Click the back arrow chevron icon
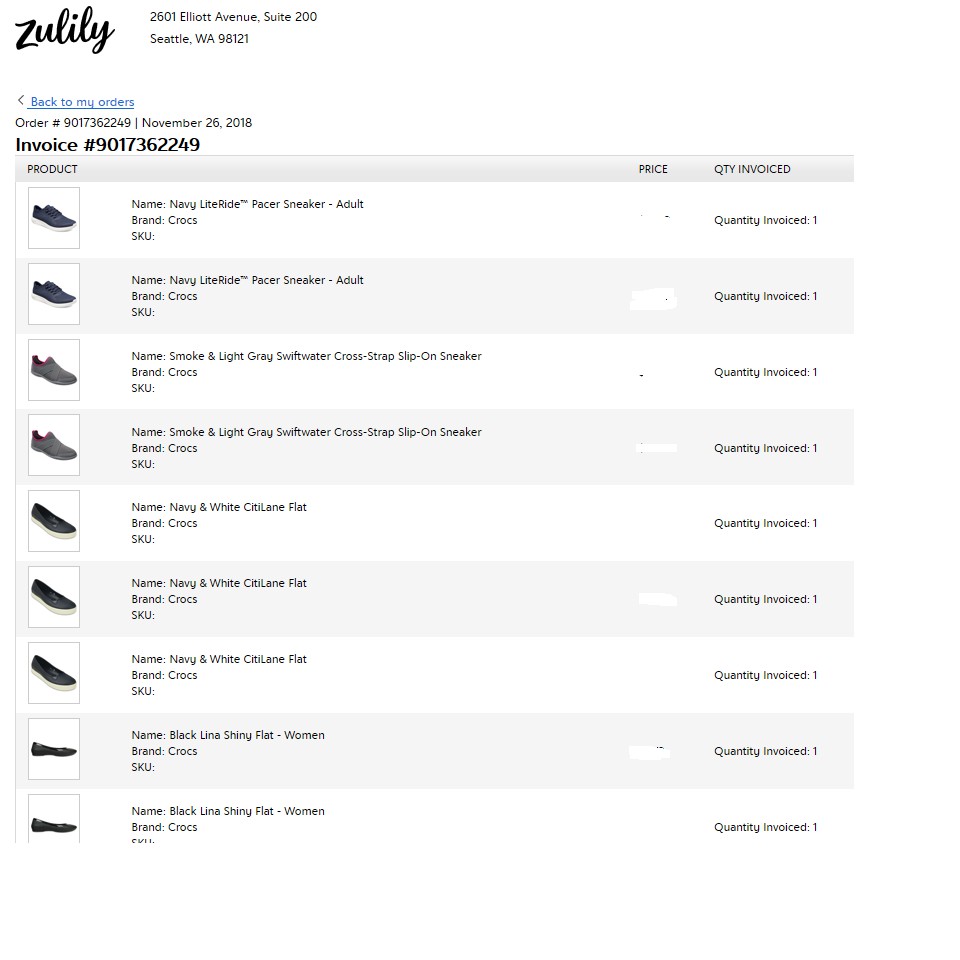Image resolution: width=960 pixels, height=960 pixels. (21, 100)
